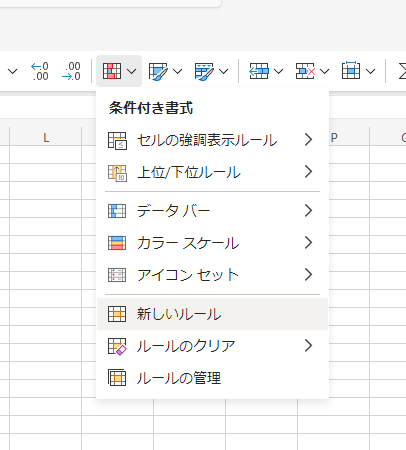Open the Delete Cells dropdown arrow
Screen dimensions: 406x450
click(324, 71)
